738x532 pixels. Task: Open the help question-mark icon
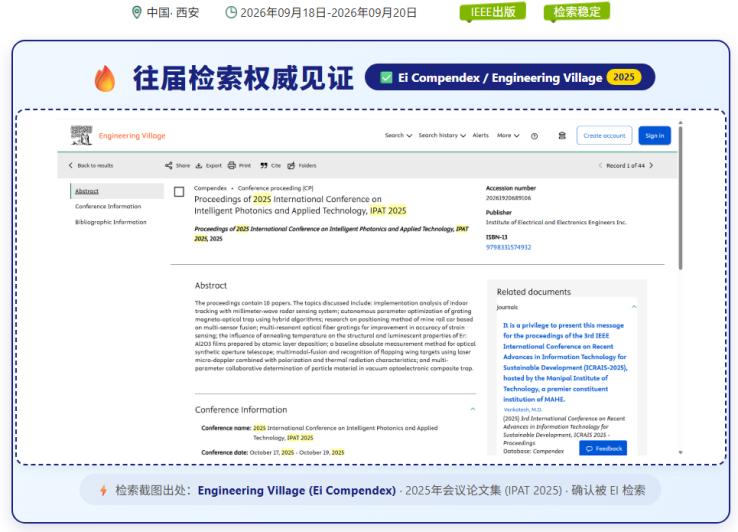pyautogui.click(x=534, y=136)
